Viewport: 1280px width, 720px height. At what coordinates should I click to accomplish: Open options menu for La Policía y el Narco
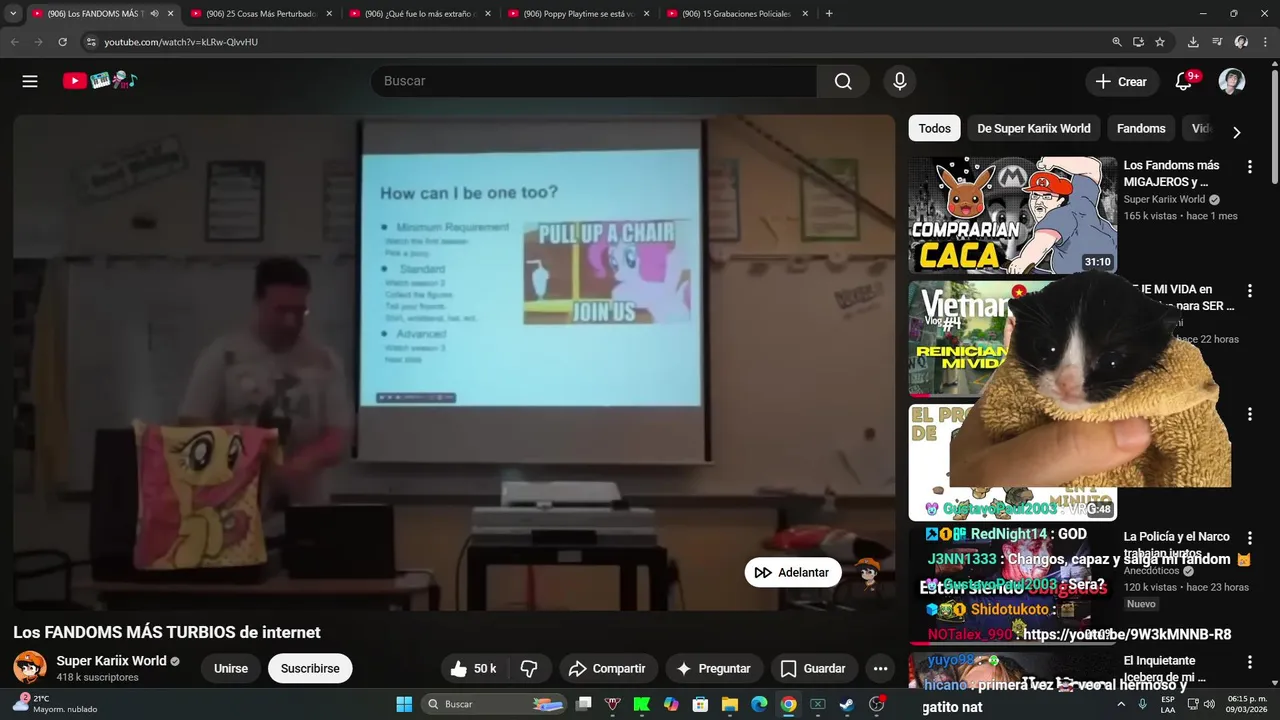tap(1249, 539)
